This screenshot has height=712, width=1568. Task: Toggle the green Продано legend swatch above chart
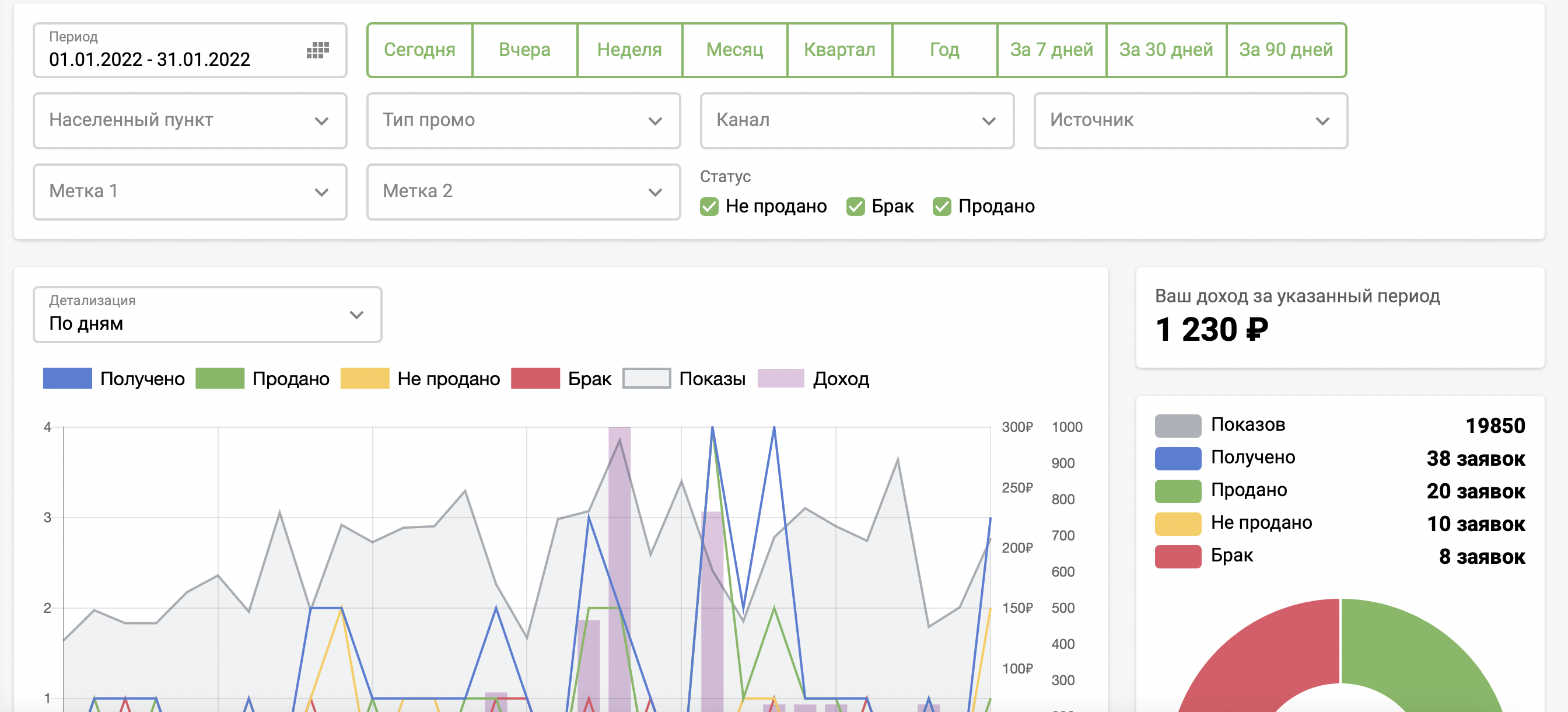[x=220, y=378]
